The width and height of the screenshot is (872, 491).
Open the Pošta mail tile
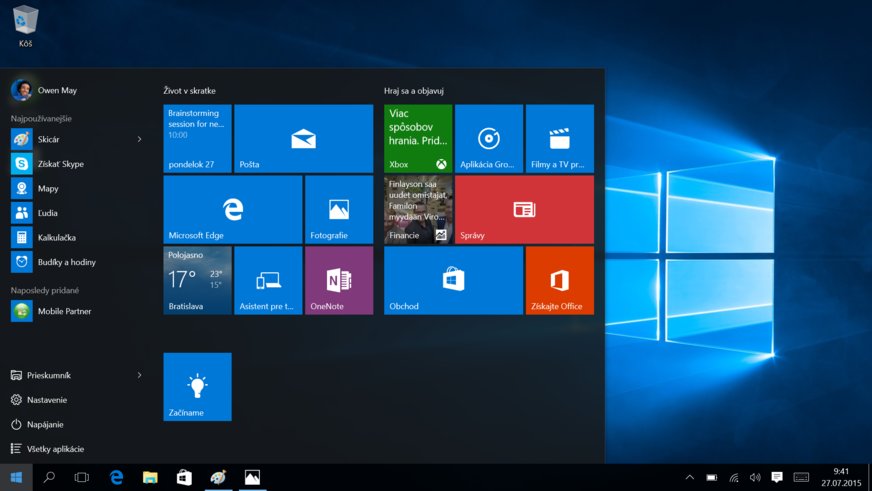click(303, 139)
